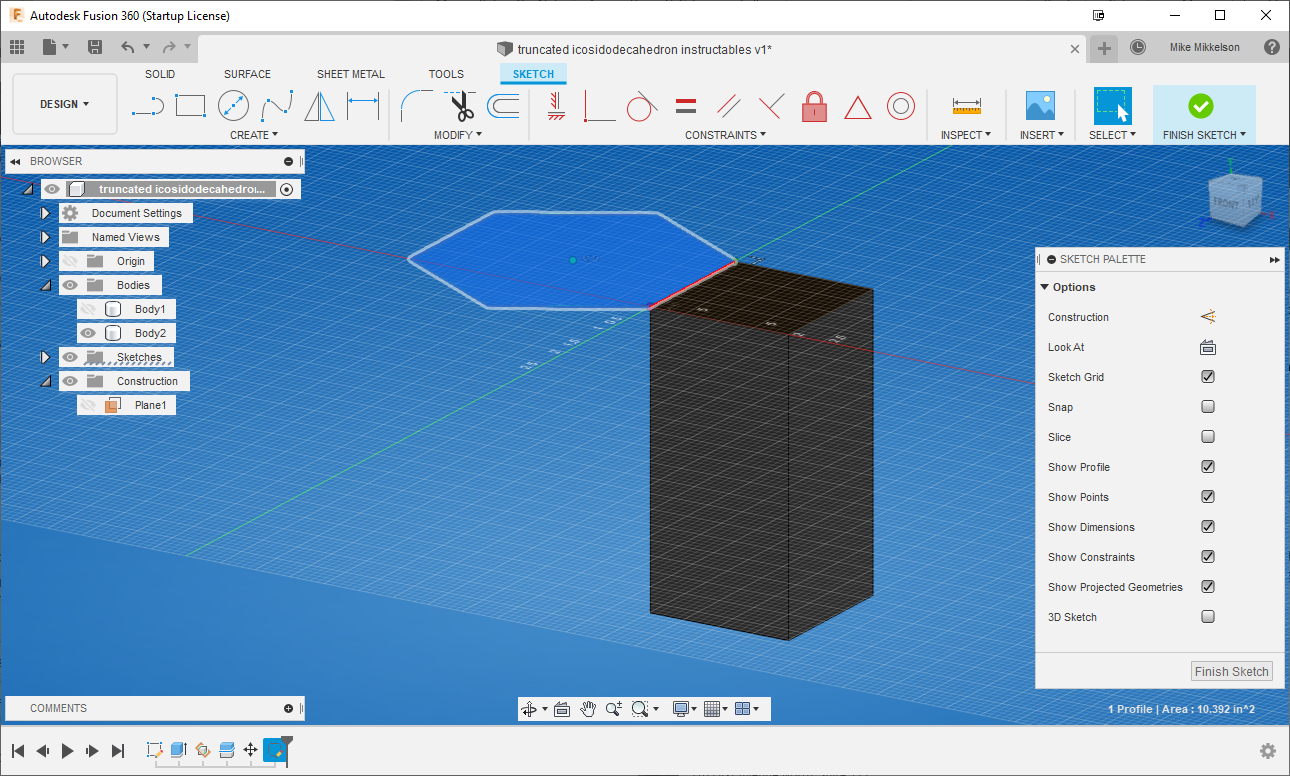The height and width of the screenshot is (776, 1290).
Task: Activate the Trim tool in Modify
Action: pos(461,104)
